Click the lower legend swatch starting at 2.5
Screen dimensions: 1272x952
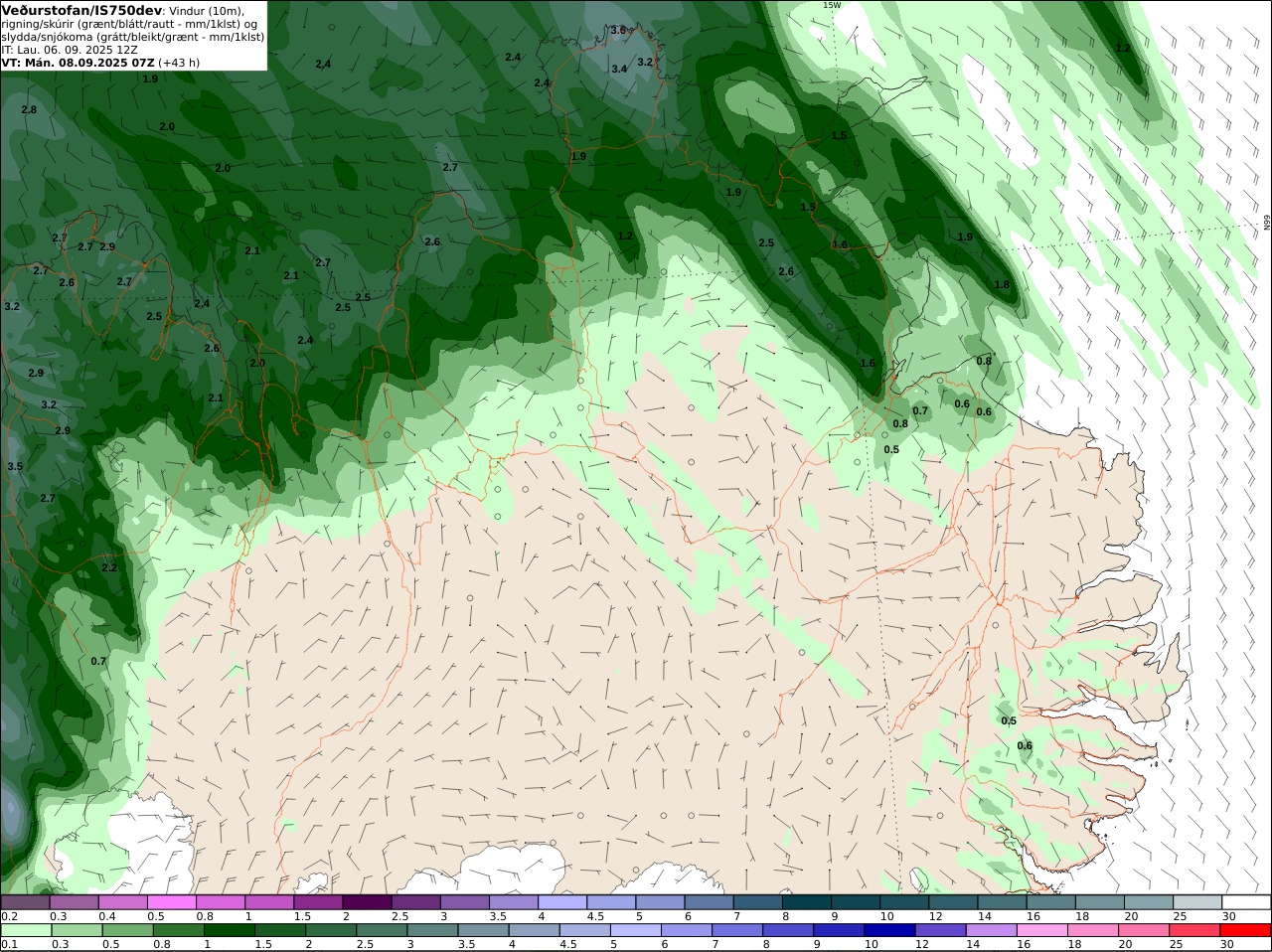tap(381, 930)
